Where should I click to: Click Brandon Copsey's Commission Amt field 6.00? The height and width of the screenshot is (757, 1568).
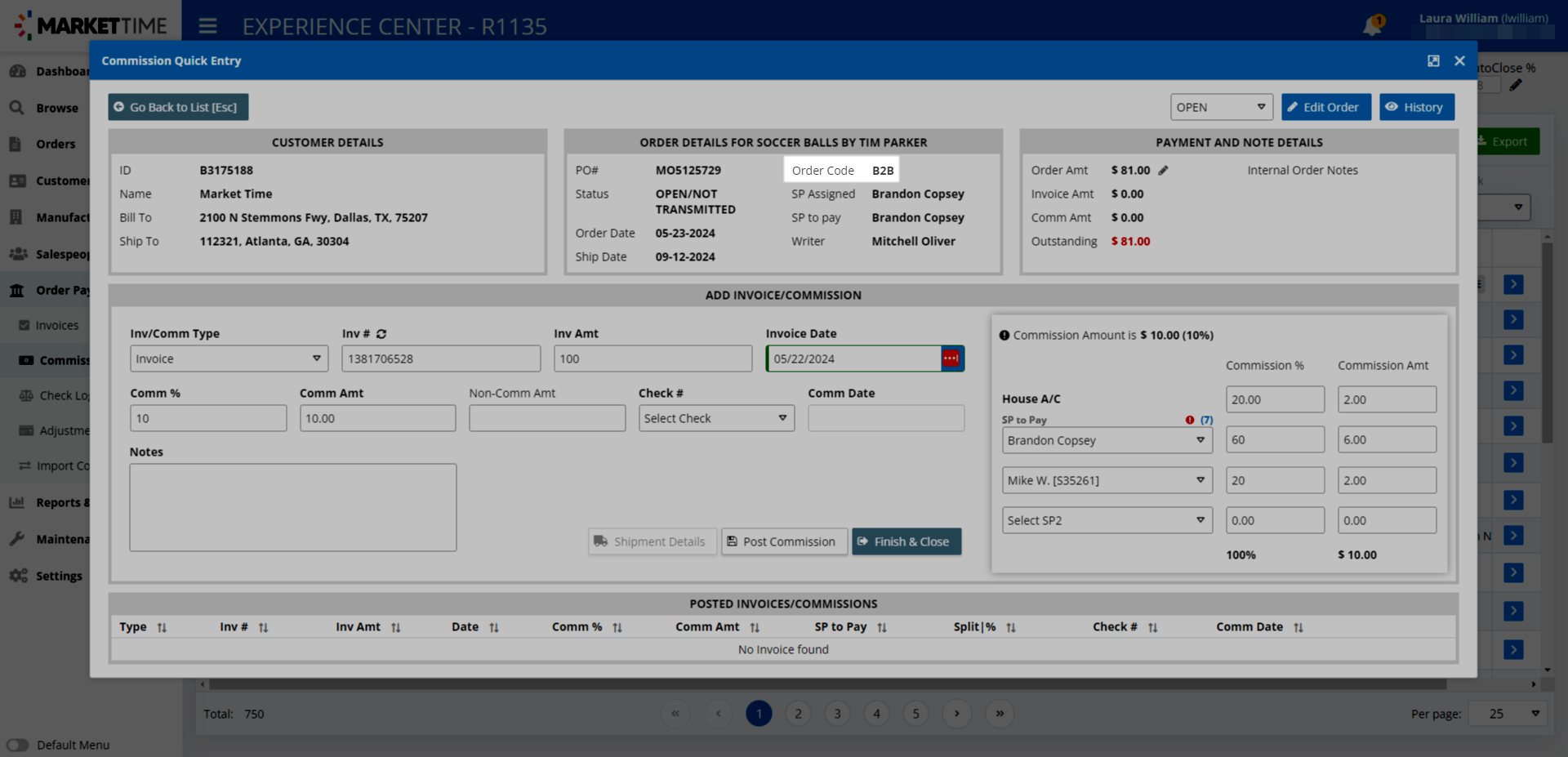coord(1387,439)
